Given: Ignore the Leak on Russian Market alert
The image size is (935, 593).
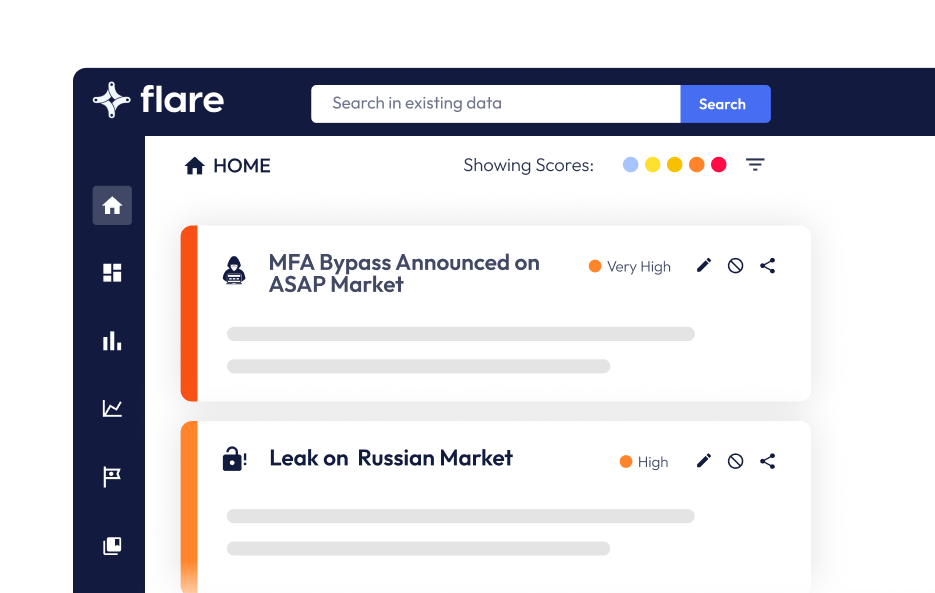Looking at the screenshot, I should (x=735, y=461).
